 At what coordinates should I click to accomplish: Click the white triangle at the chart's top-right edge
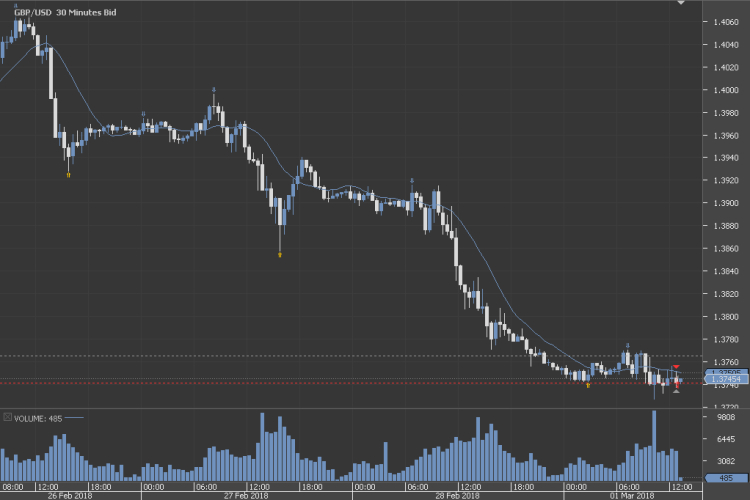[681, 3]
